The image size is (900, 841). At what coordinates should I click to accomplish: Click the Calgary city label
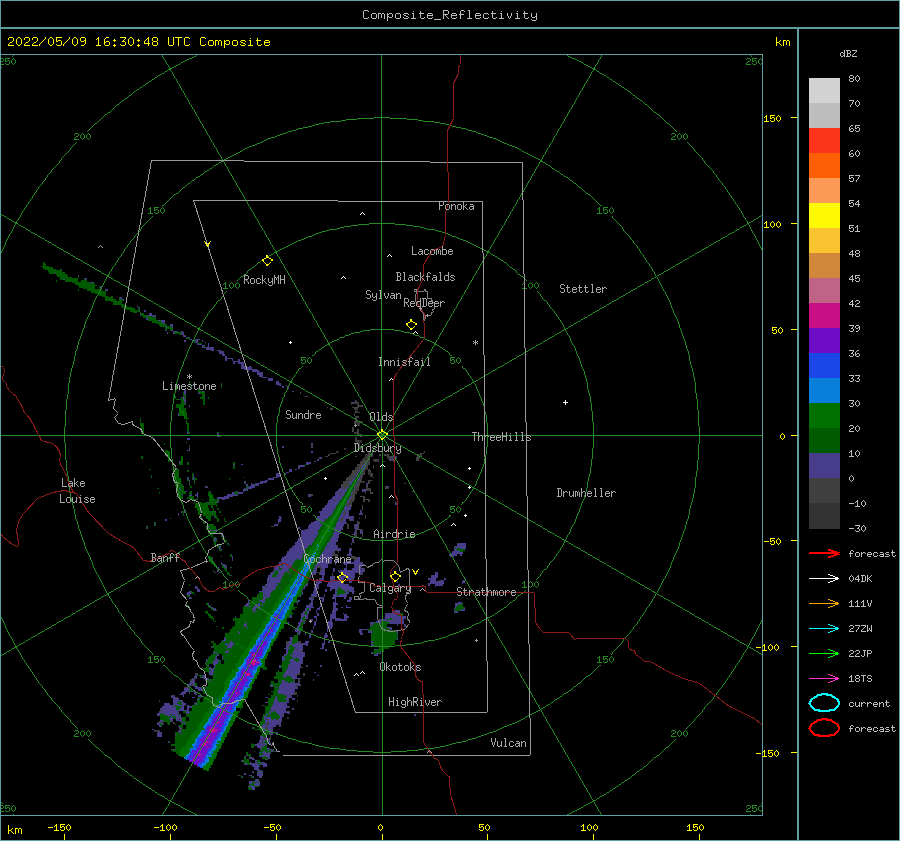390,588
